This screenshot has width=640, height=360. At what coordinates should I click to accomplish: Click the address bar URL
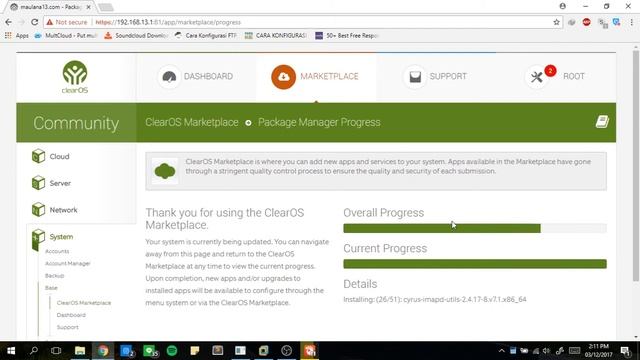tap(168, 22)
